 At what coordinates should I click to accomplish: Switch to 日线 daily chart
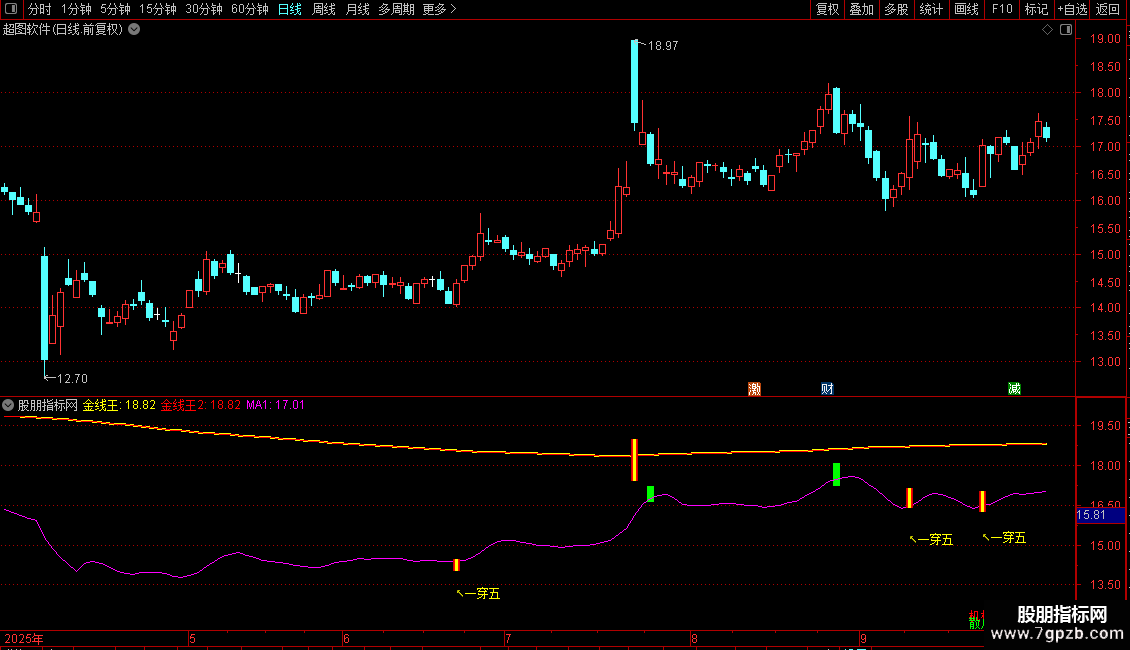tap(290, 9)
